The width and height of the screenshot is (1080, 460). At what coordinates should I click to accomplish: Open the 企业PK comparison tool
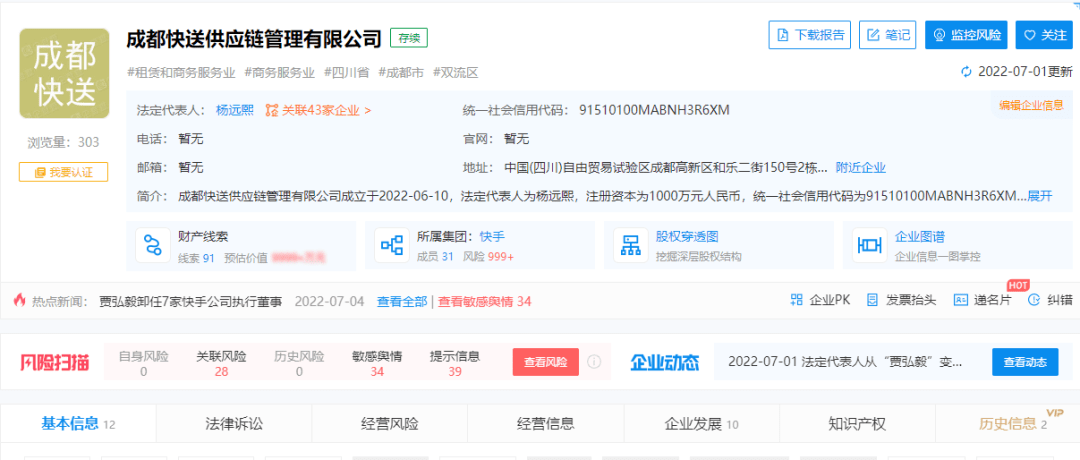click(819, 300)
